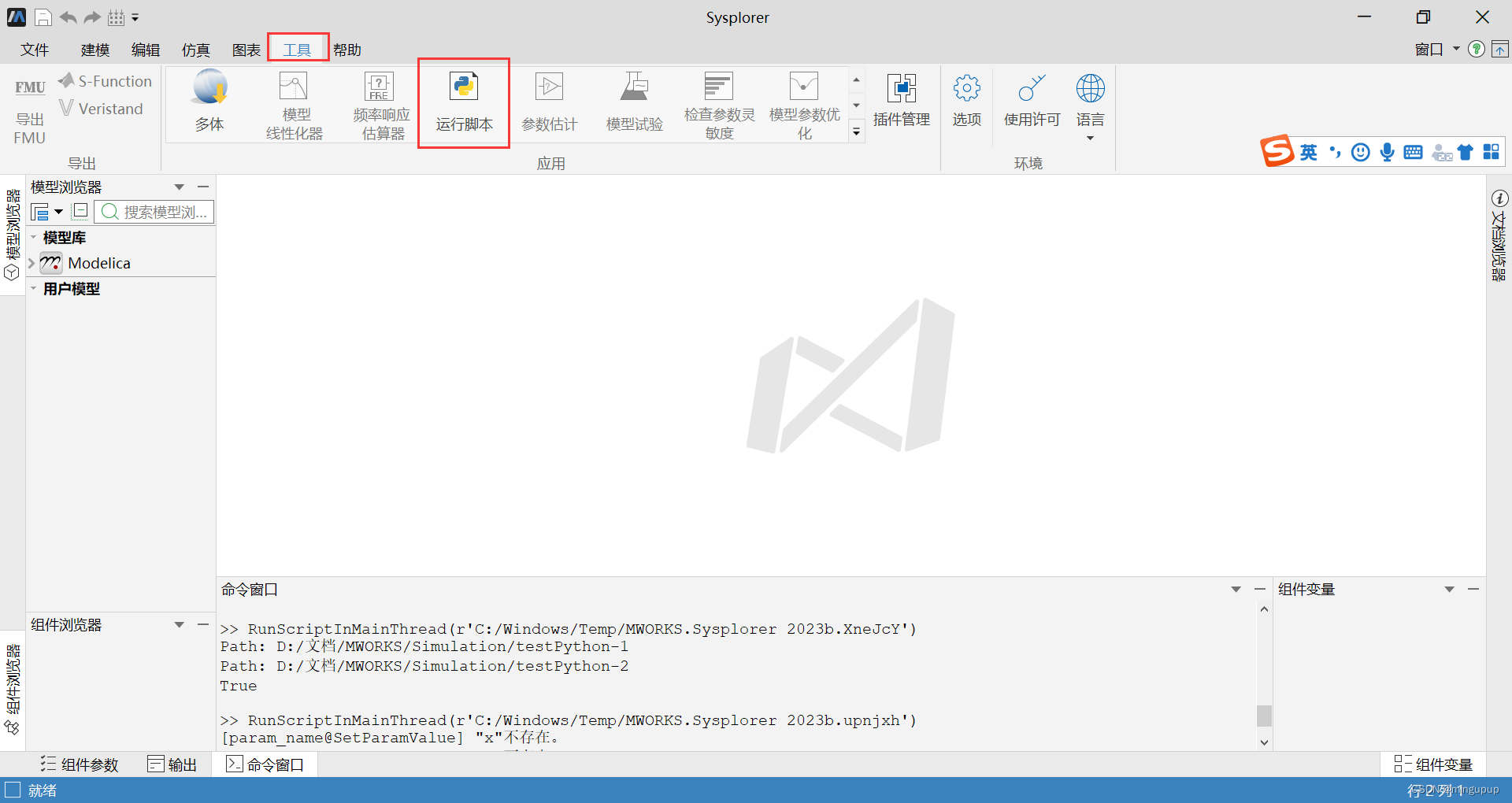
Task: Open the 参数估计 tool
Action: coord(550,102)
